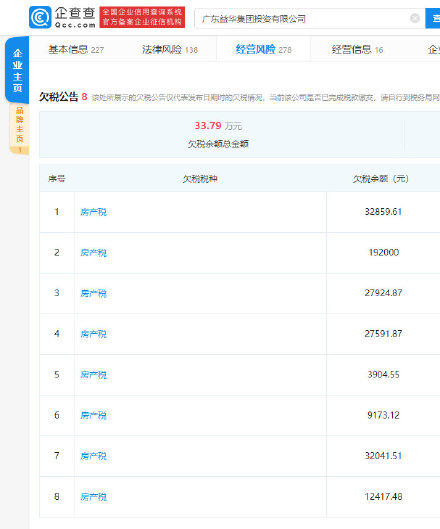Open the 品牌主页 side tab

20,129
